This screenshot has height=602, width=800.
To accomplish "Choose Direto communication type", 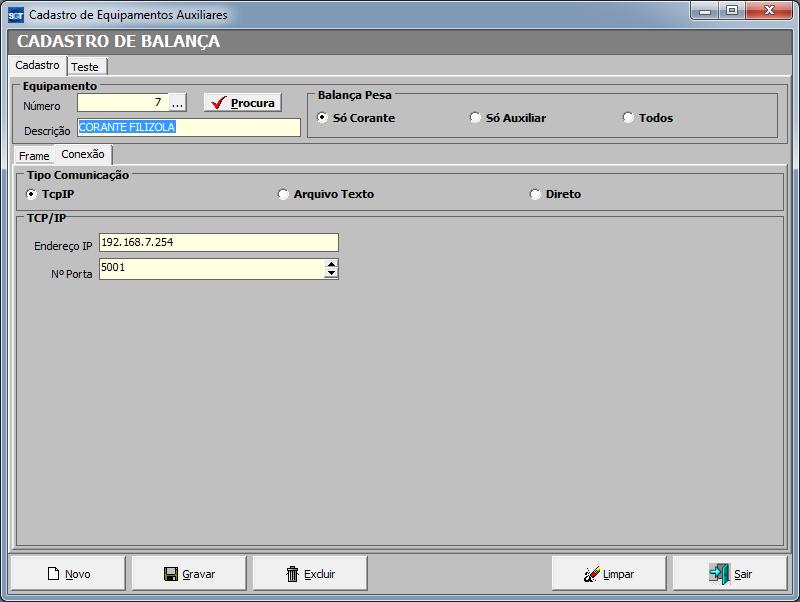I will (536, 194).
